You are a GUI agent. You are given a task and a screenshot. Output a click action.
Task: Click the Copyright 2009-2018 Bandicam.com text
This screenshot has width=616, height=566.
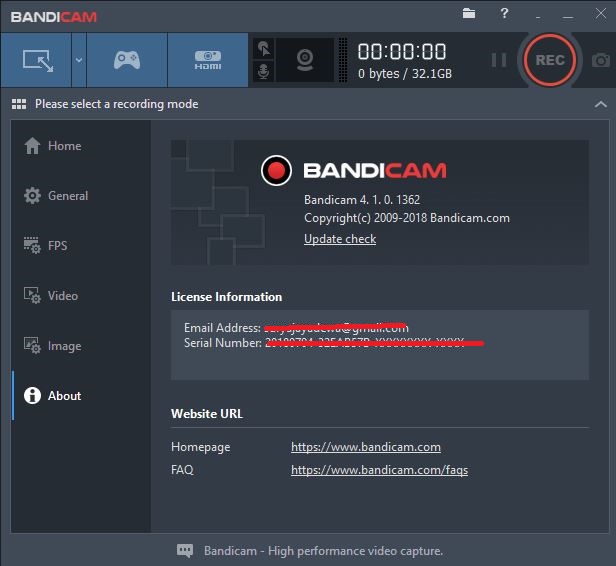[x=407, y=218]
